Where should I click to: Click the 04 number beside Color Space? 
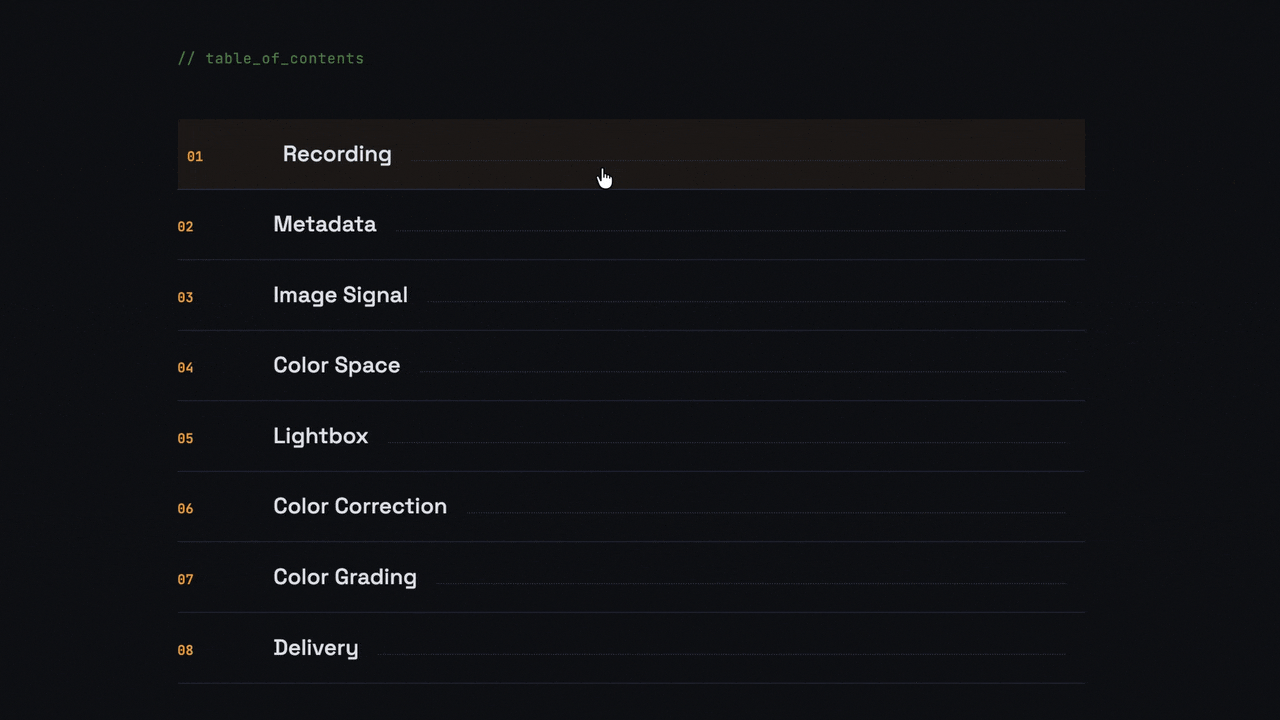click(x=185, y=368)
